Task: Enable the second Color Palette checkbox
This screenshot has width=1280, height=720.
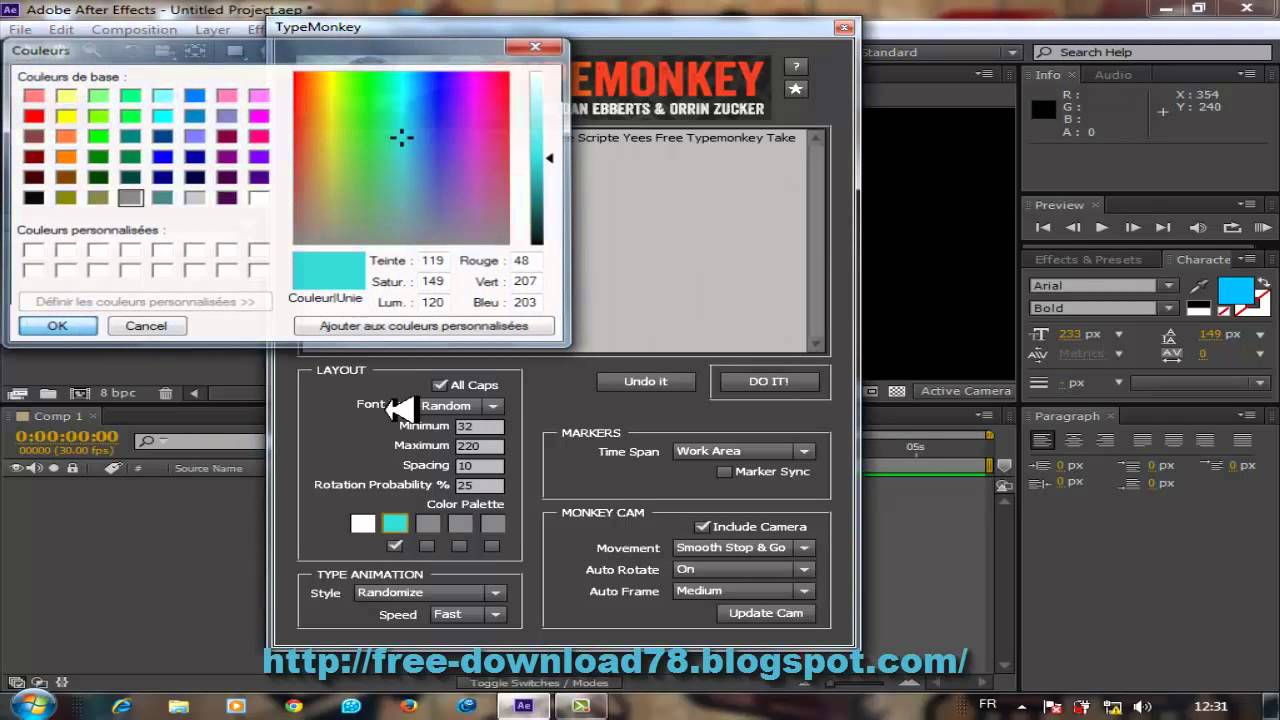Action: 427,546
